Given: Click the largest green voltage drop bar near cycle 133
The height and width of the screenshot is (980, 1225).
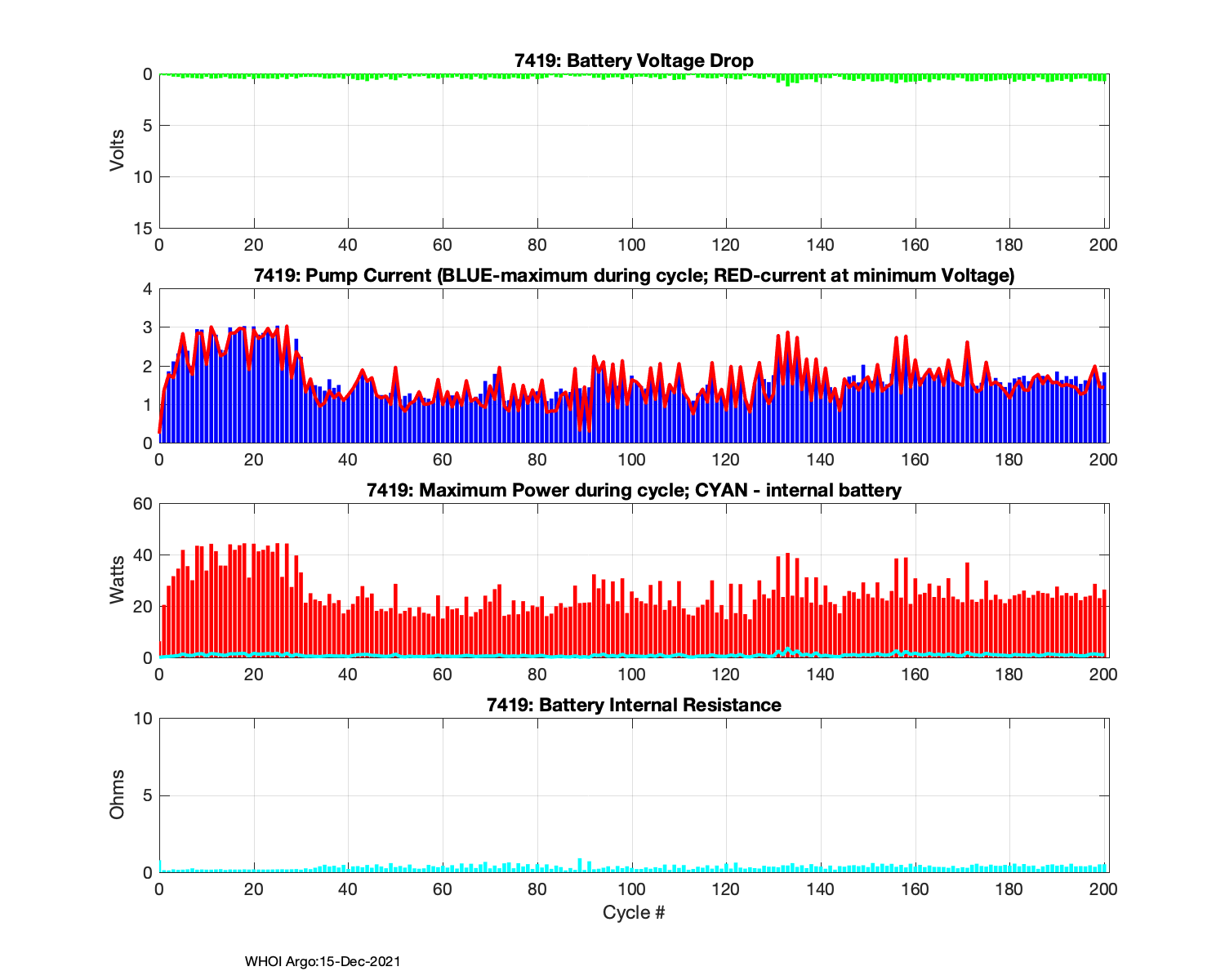Looking at the screenshot, I should tap(787, 80).
